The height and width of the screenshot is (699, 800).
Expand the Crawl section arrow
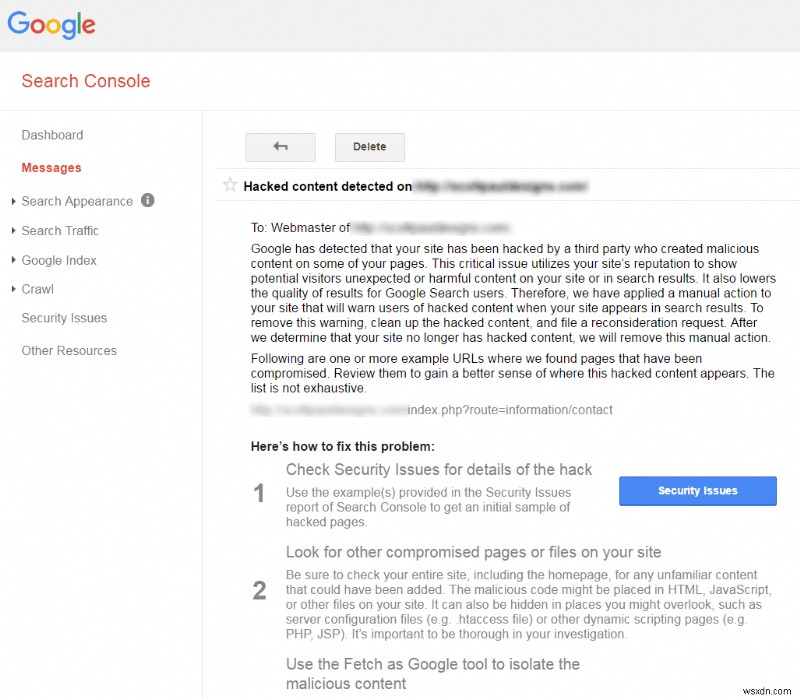point(13,290)
